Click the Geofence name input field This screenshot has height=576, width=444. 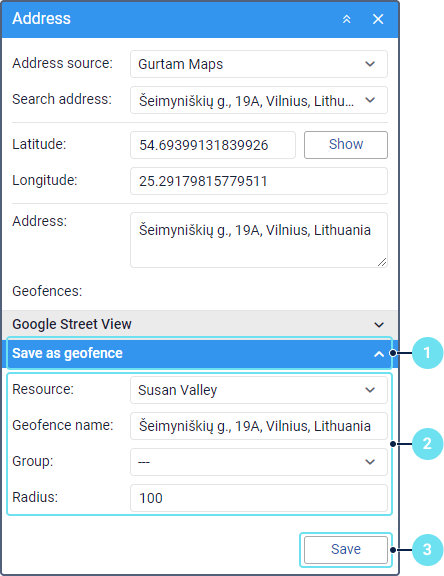click(259, 426)
